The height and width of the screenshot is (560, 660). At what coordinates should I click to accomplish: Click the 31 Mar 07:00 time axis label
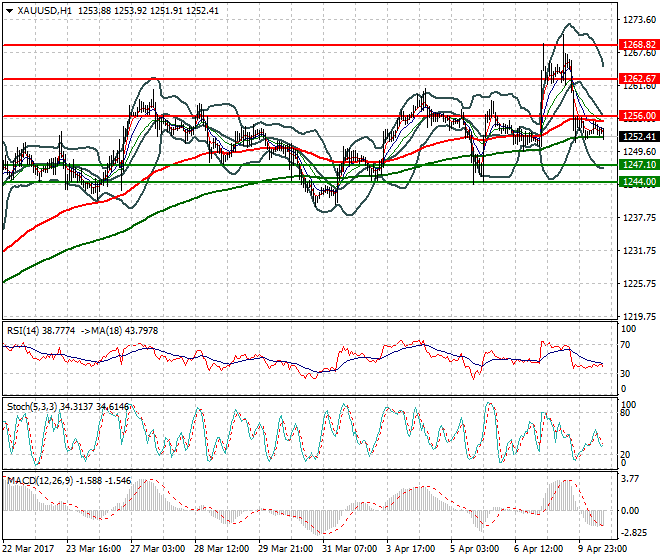tap(349, 549)
